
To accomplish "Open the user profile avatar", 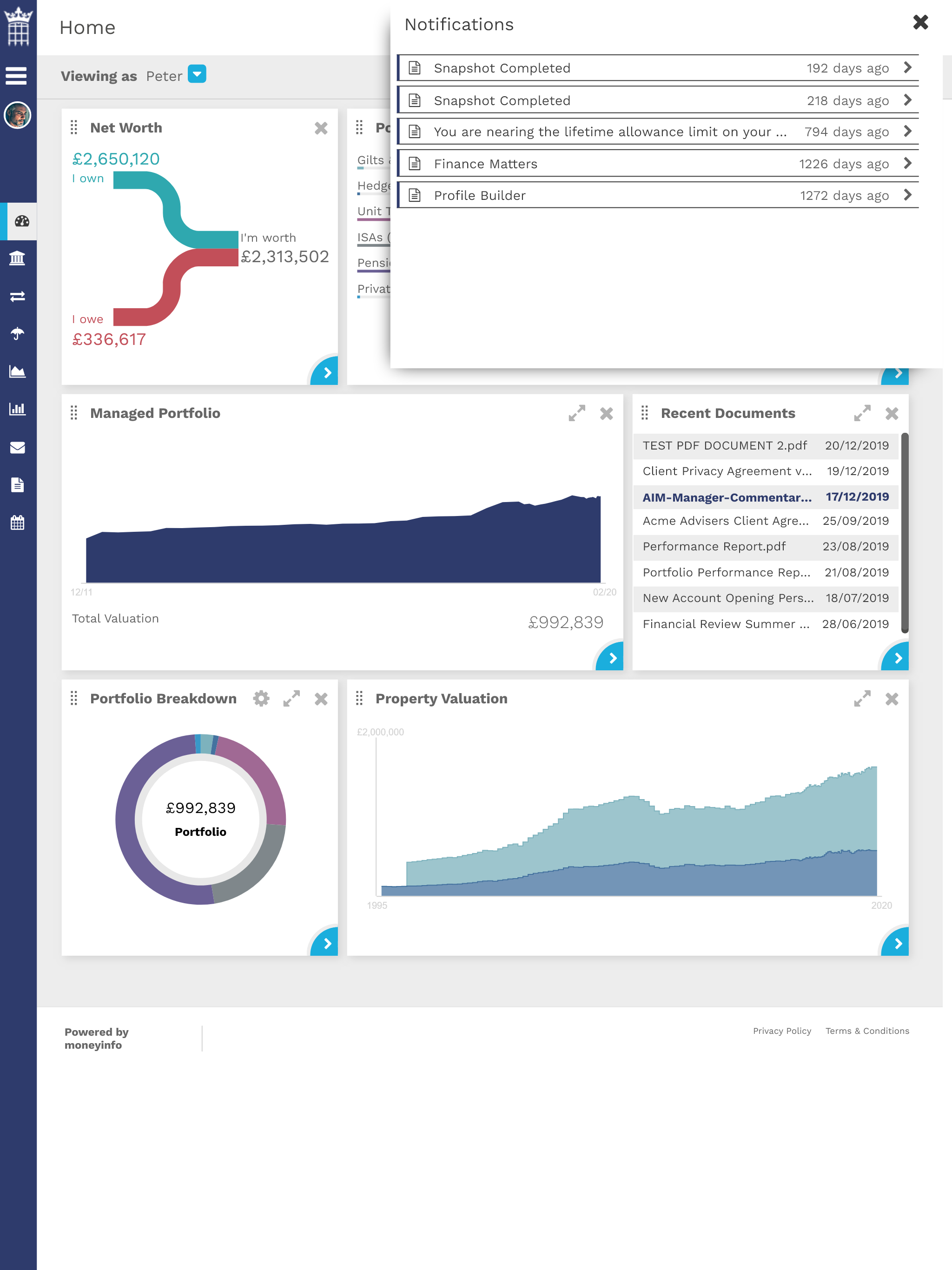I will (x=18, y=115).
